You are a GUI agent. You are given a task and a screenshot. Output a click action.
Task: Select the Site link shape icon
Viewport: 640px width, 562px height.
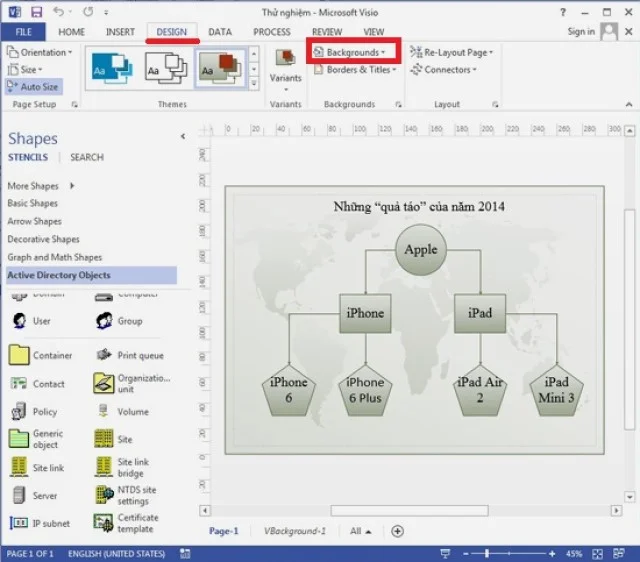19,467
